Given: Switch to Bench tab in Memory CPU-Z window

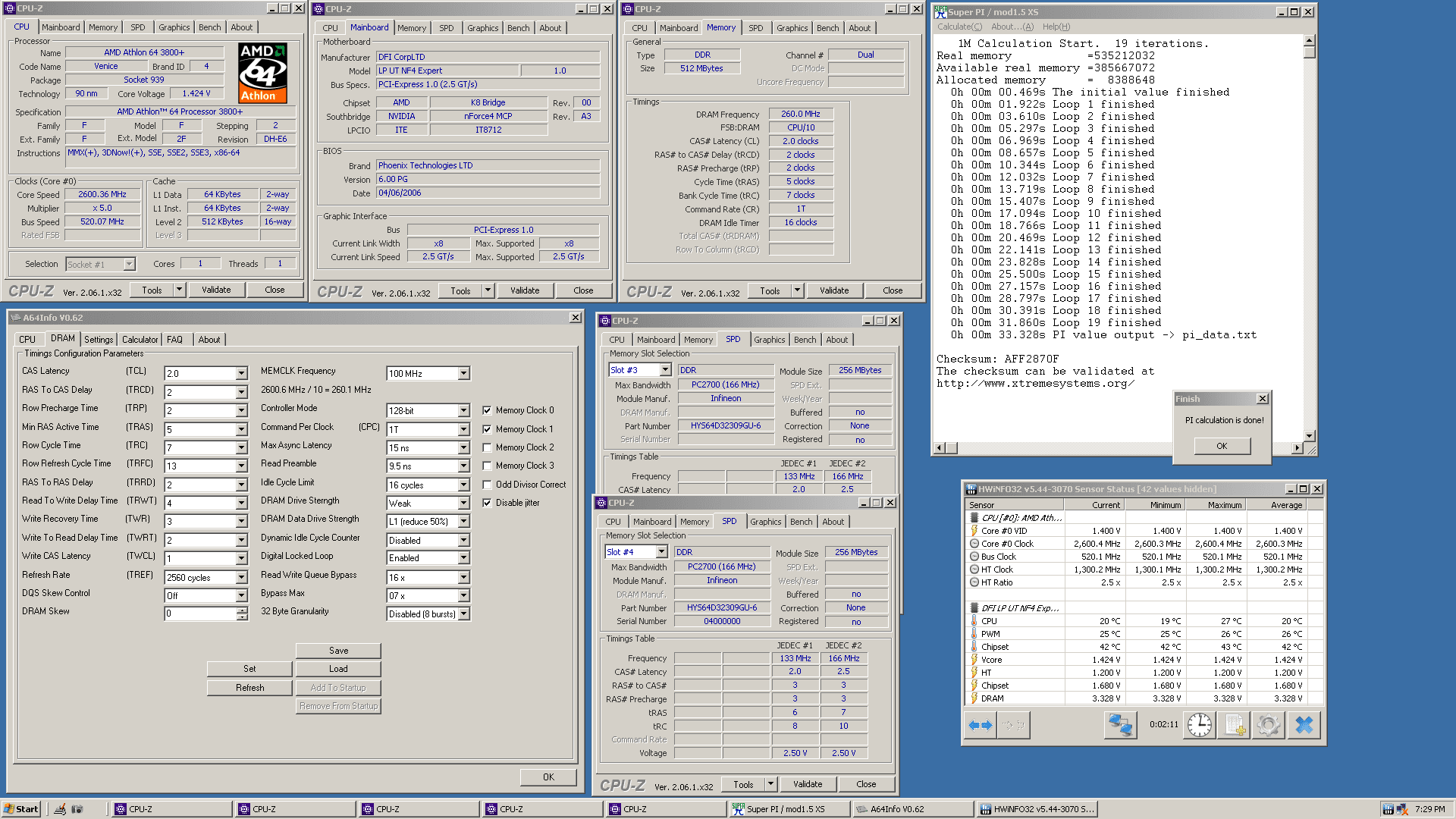Looking at the screenshot, I should click(827, 28).
